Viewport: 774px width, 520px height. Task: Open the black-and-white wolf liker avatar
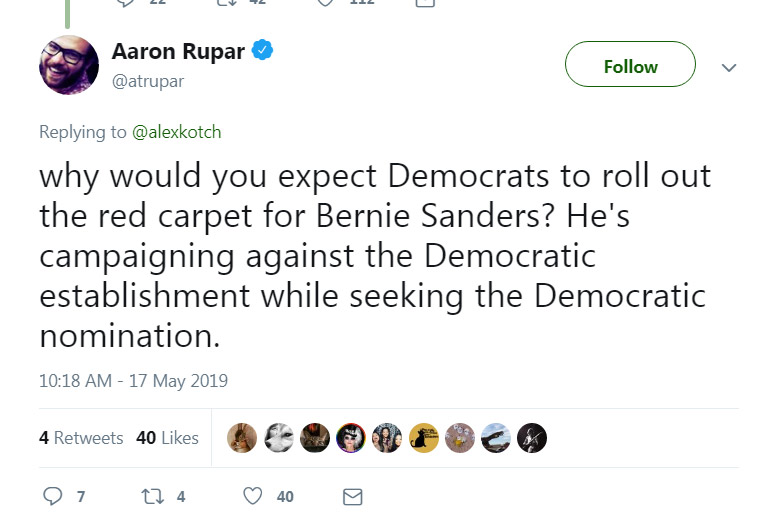[279, 438]
